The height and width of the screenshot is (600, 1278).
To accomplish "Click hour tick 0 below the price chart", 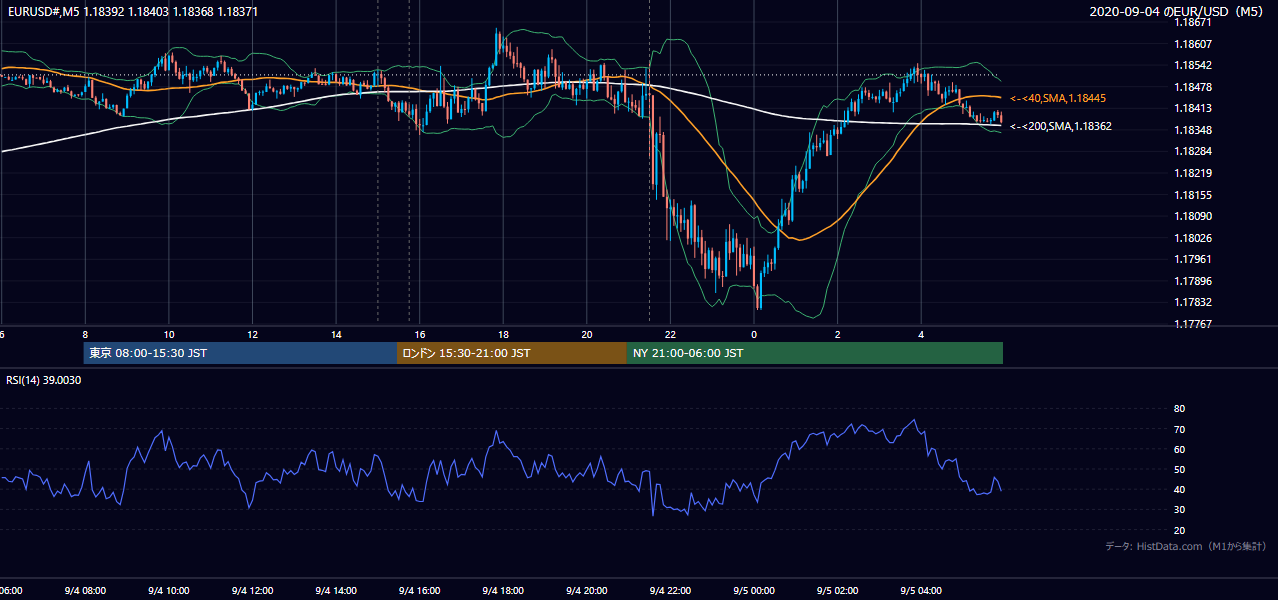I will click(x=754, y=335).
